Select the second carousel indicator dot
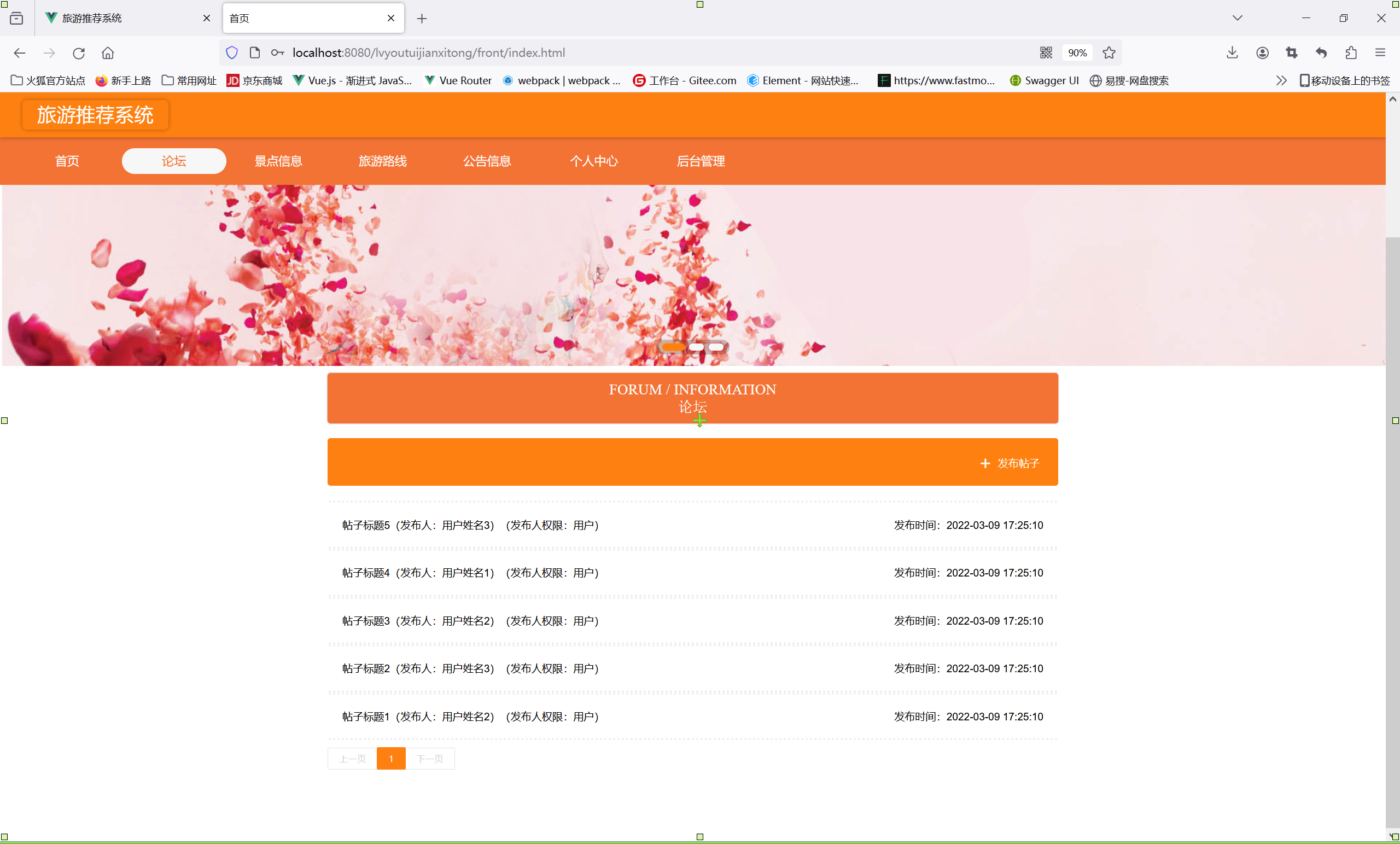Image resolution: width=1400 pixels, height=844 pixels. pyautogui.click(x=696, y=347)
